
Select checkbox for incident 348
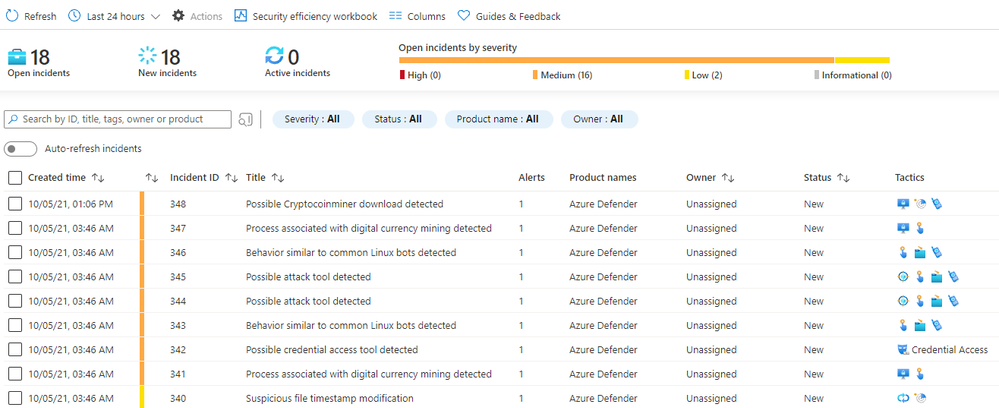point(15,204)
